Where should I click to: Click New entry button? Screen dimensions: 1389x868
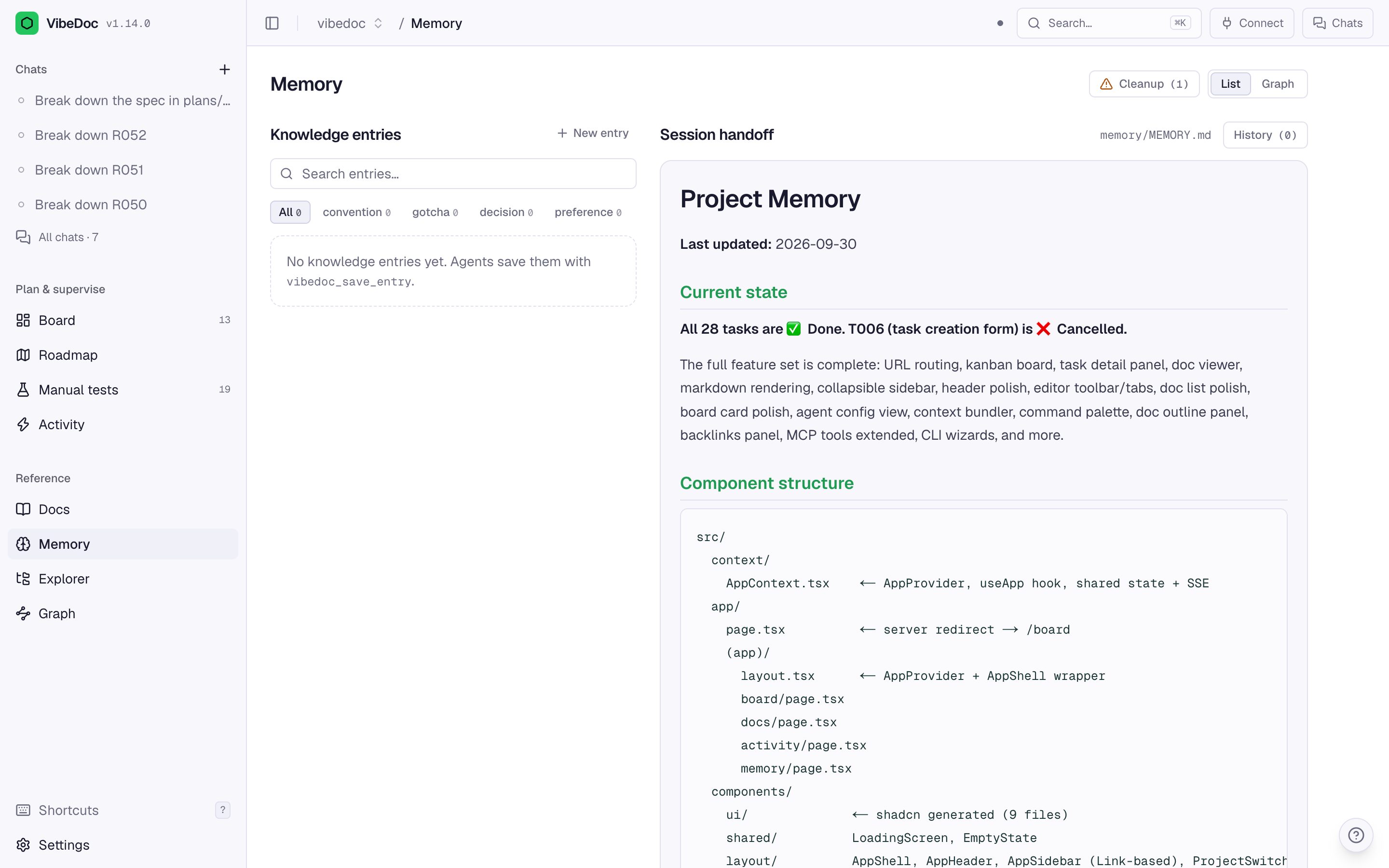593,133
